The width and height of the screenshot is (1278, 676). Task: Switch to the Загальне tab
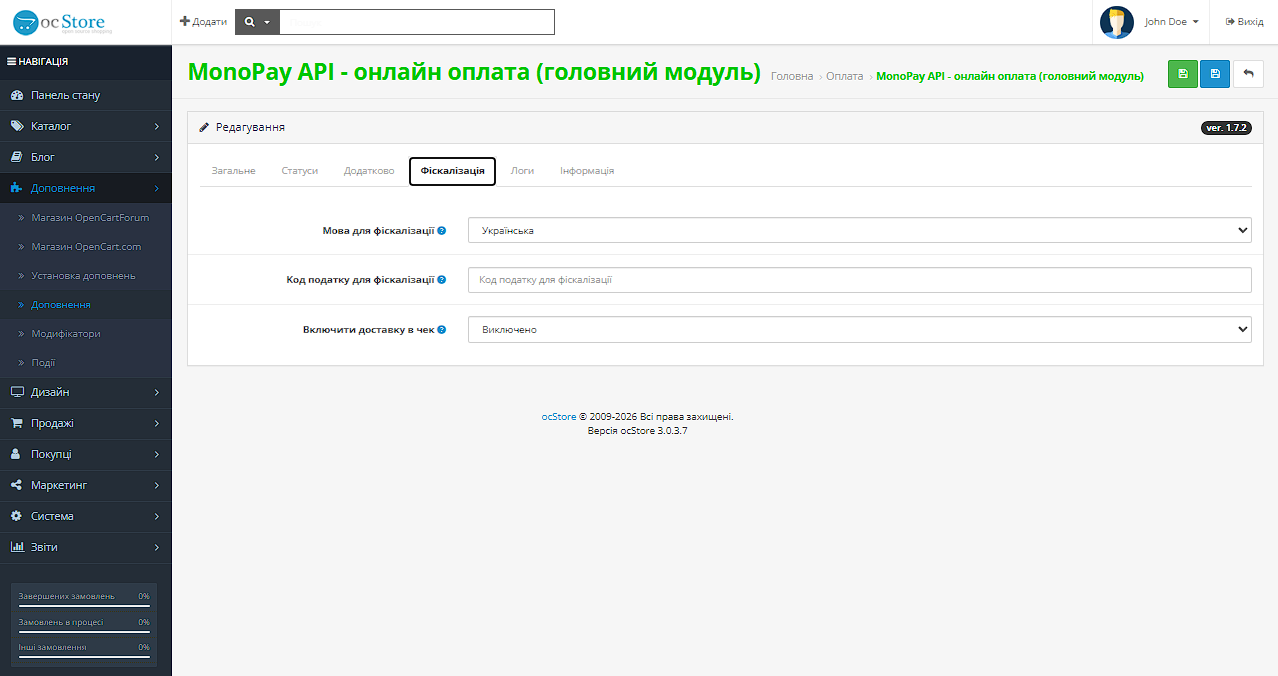point(233,171)
